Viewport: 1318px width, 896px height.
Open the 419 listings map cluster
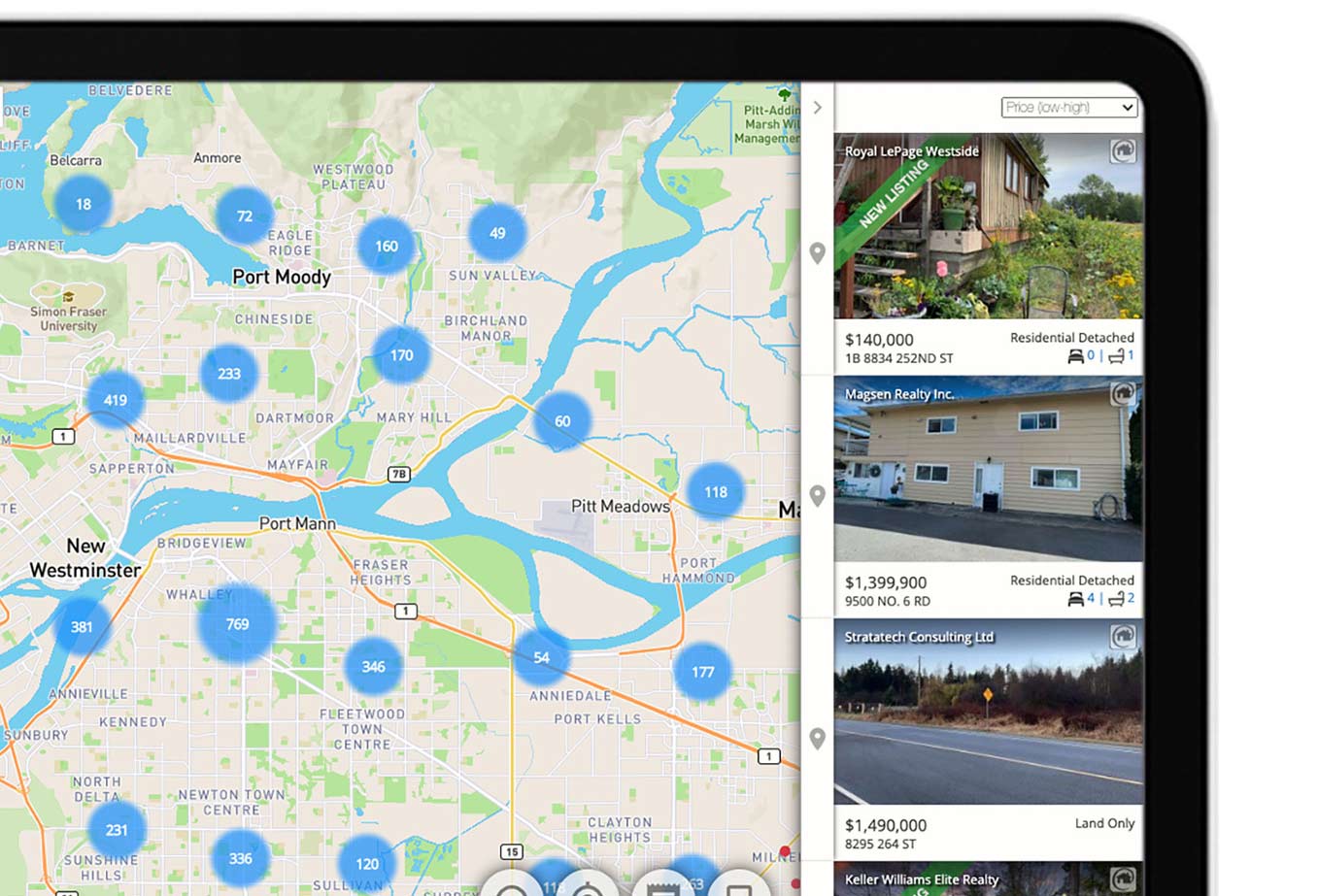tap(115, 400)
